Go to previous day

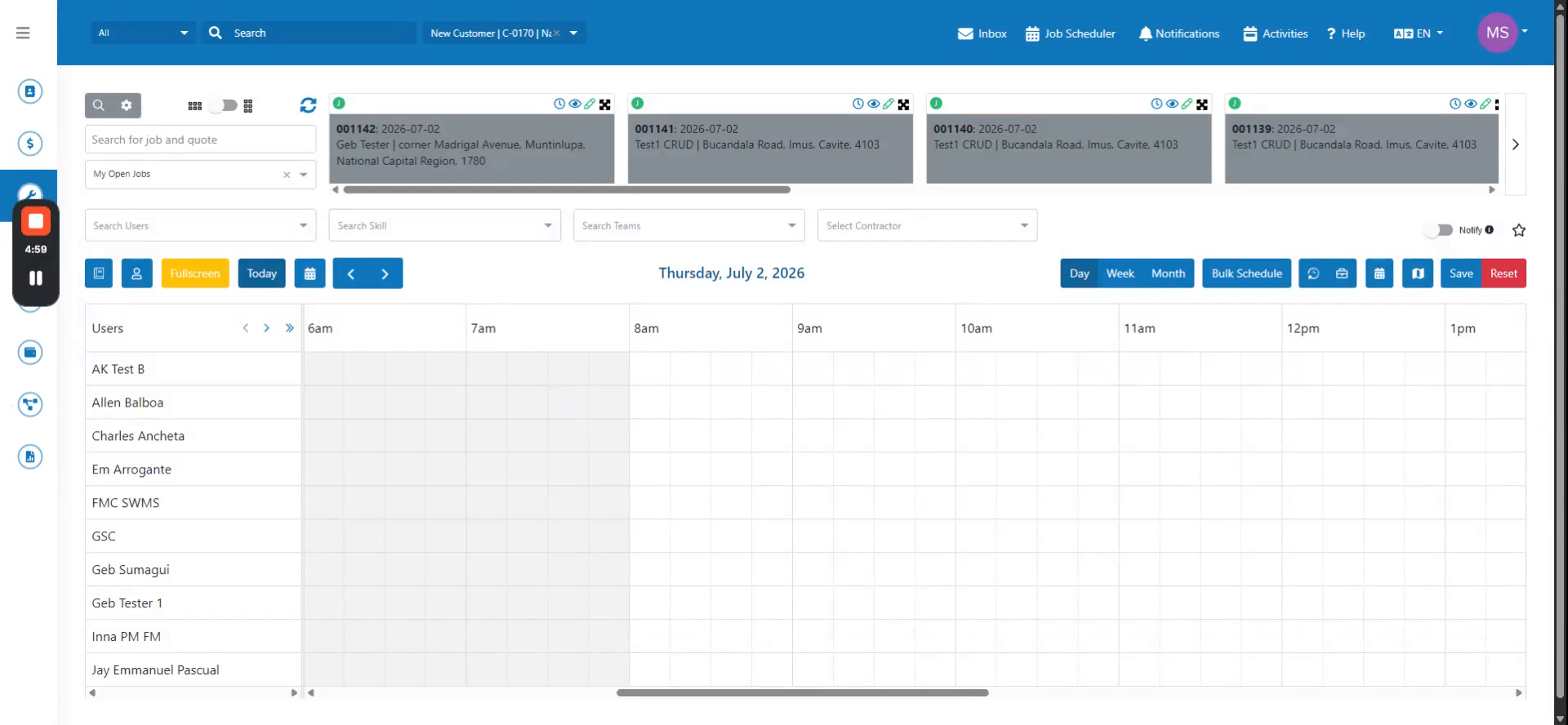351,274
